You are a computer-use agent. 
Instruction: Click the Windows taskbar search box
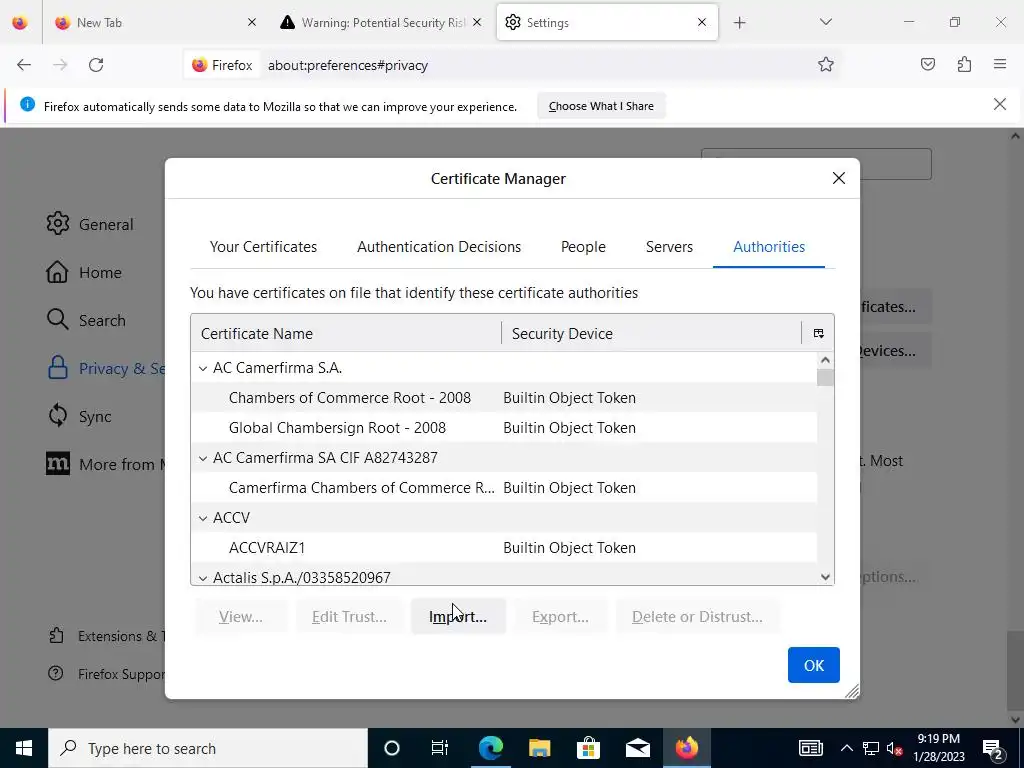tap(208, 748)
